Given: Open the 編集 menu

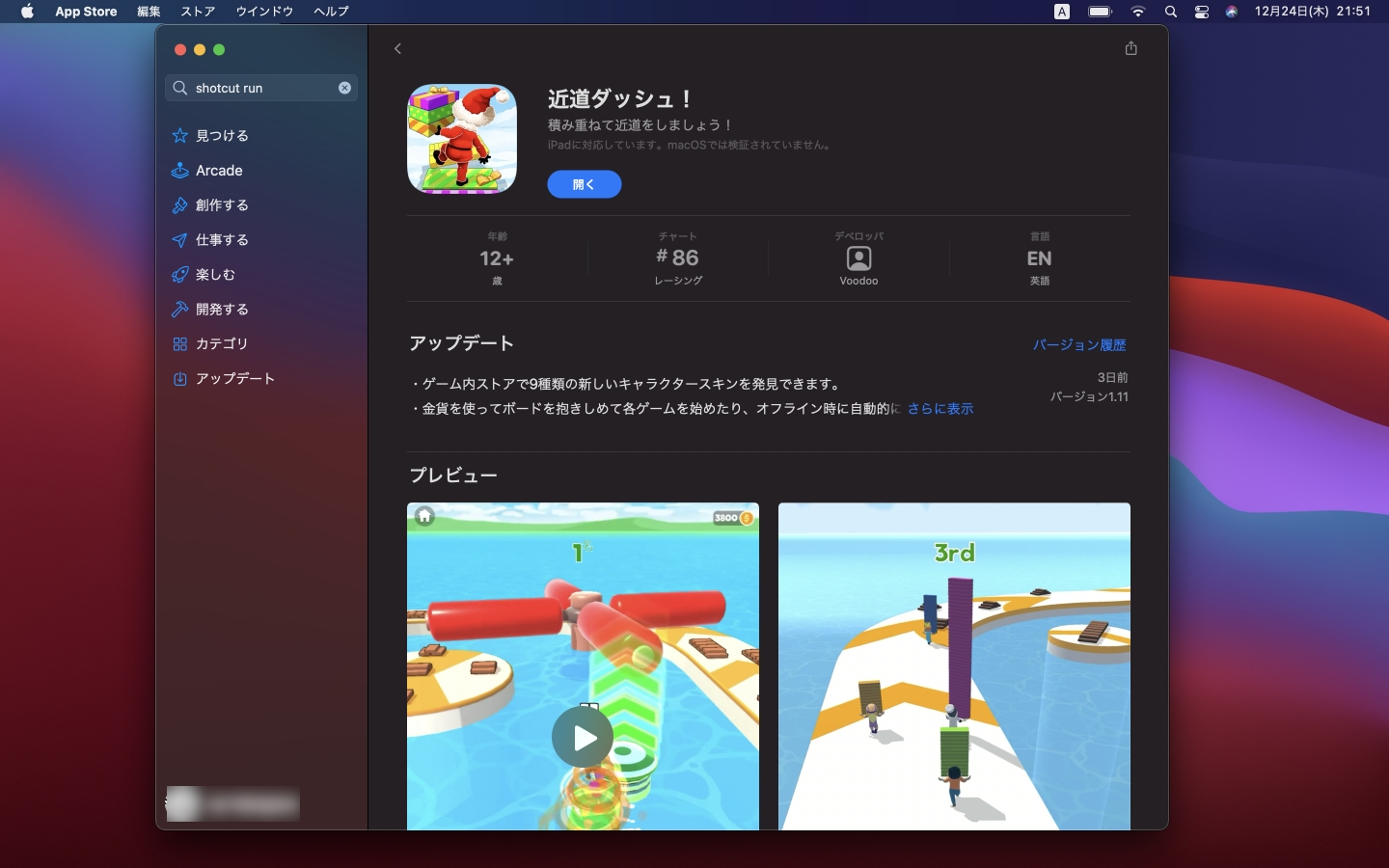Looking at the screenshot, I should pos(149,12).
